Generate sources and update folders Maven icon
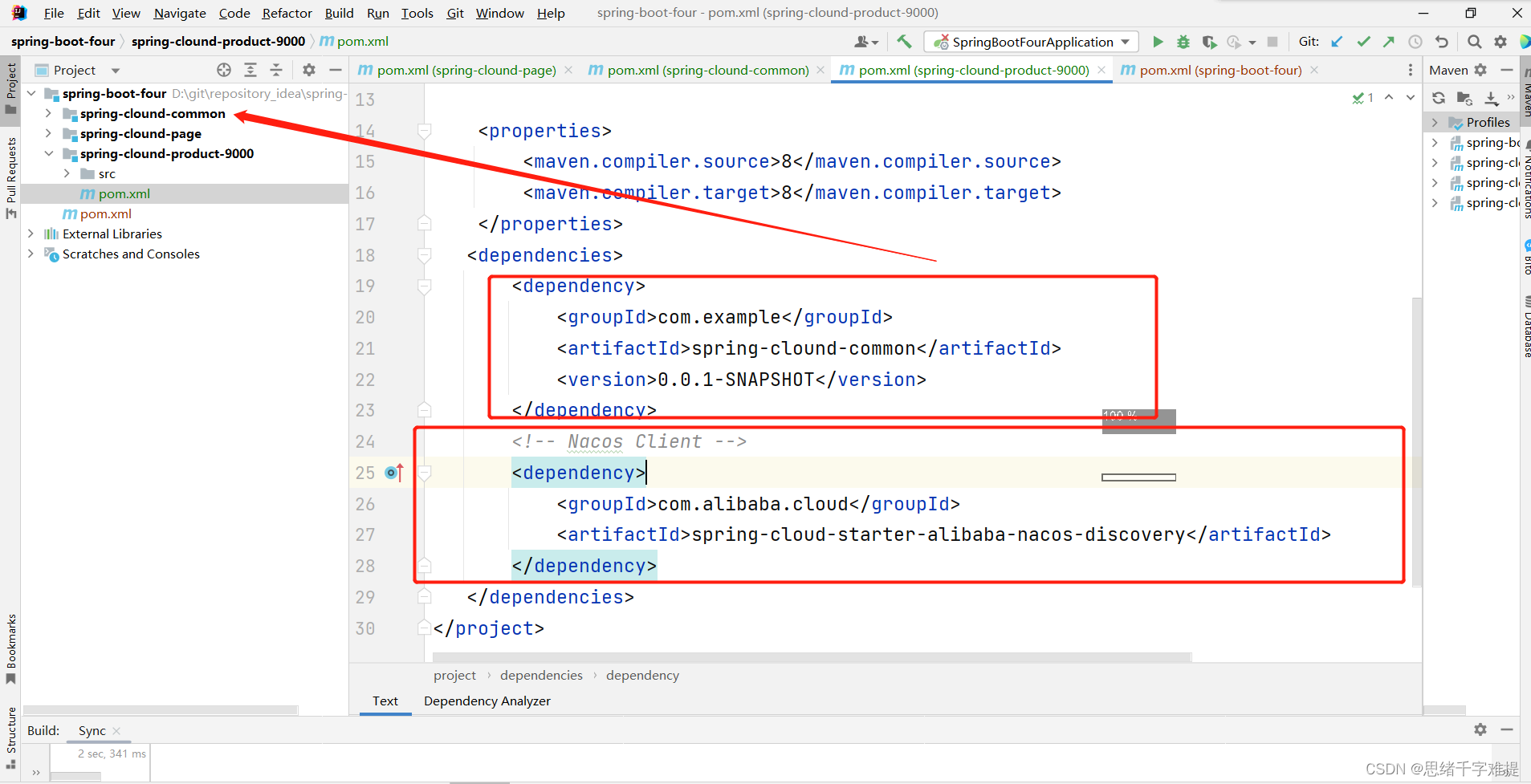The image size is (1531, 784). (1464, 98)
